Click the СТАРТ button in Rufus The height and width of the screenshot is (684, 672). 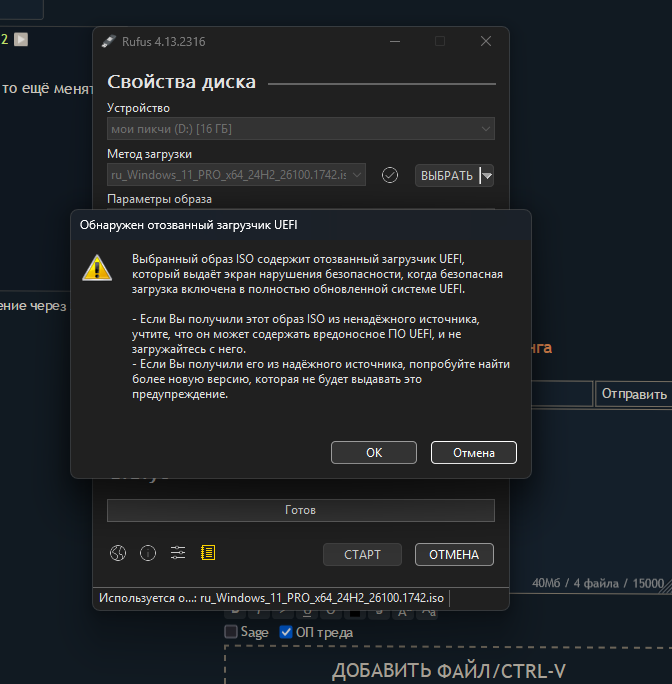(x=362, y=554)
